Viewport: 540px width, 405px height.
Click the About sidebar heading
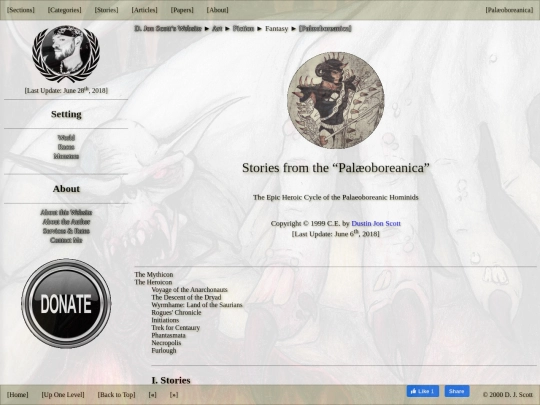(66, 189)
